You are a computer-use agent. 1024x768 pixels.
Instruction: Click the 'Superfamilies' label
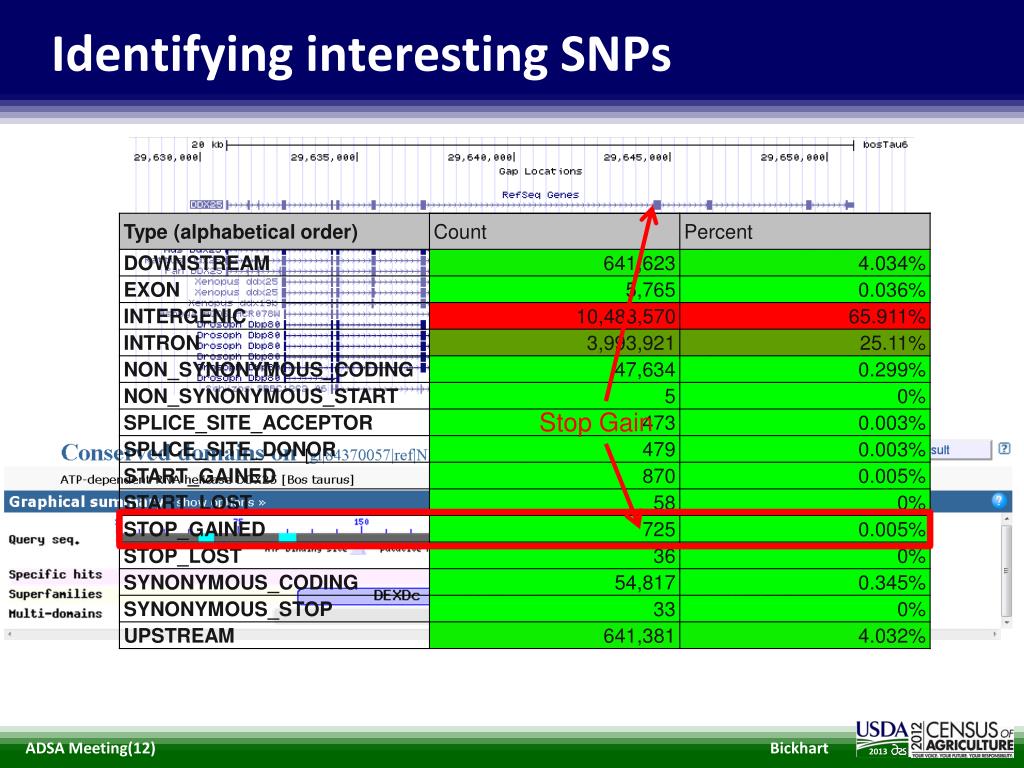click(56, 594)
